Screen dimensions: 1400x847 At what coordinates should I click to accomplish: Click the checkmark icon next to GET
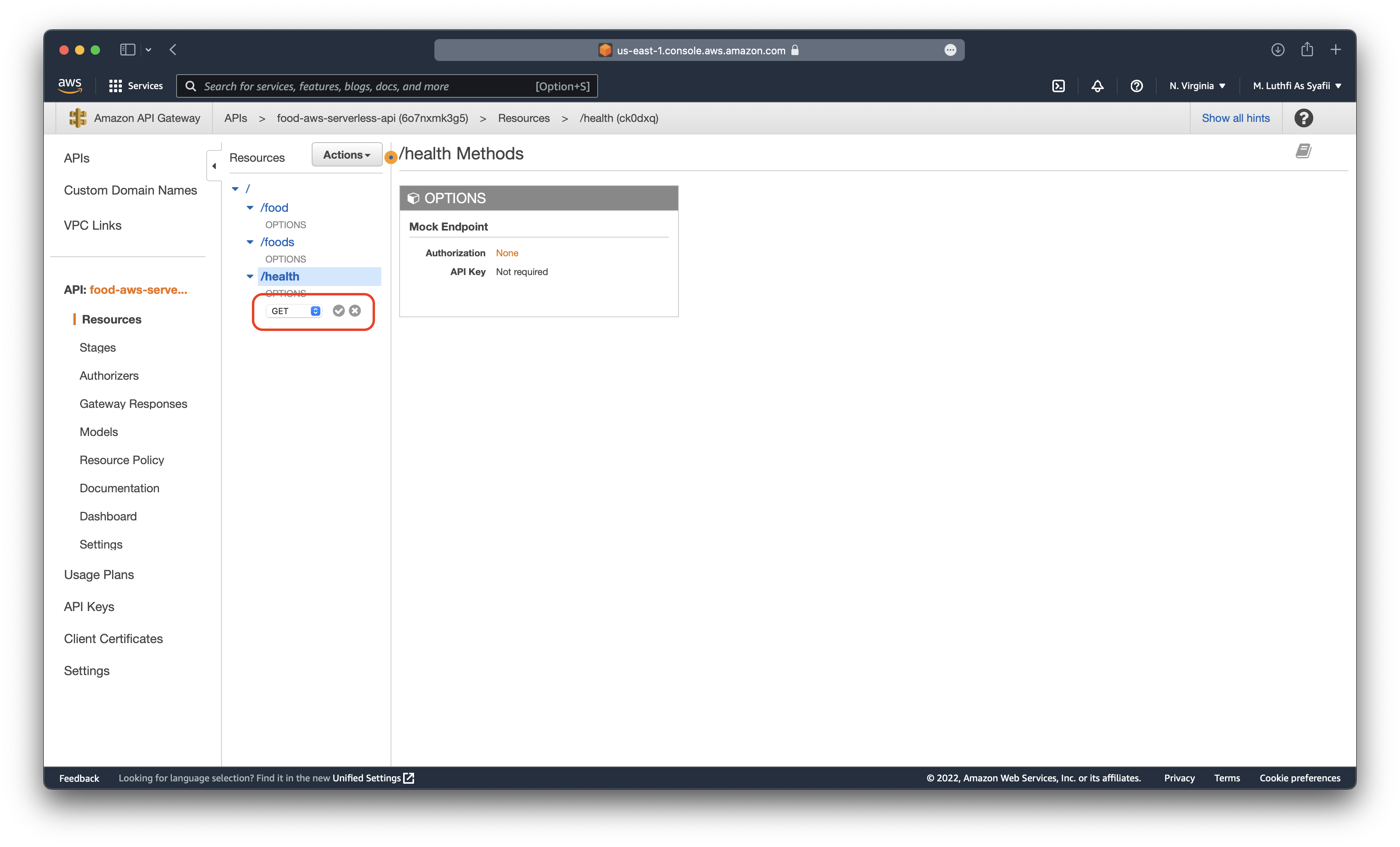(339, 310)
